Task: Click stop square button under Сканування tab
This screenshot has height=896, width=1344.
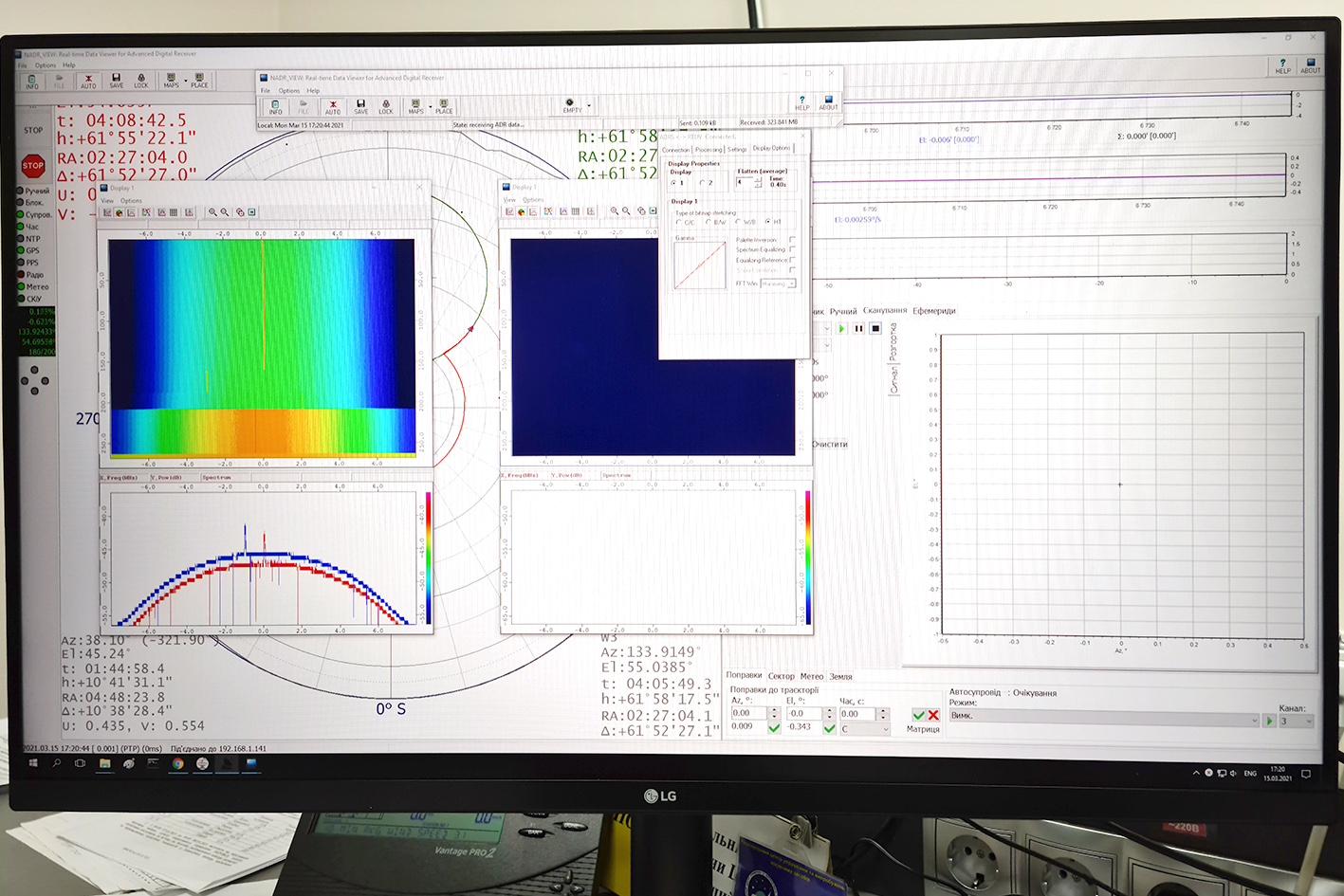Action: (875, 328)
